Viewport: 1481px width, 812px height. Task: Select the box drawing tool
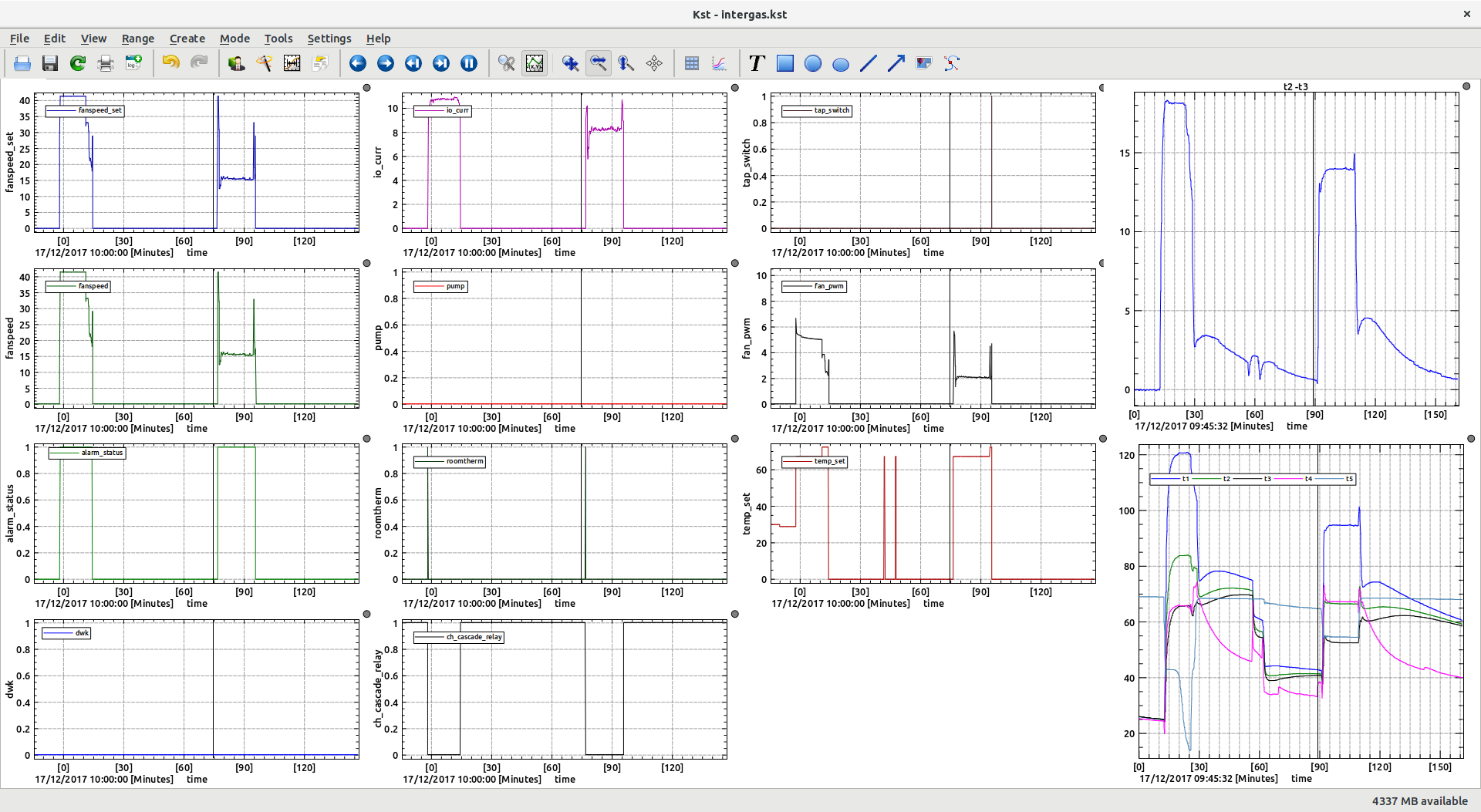point(785,63)
